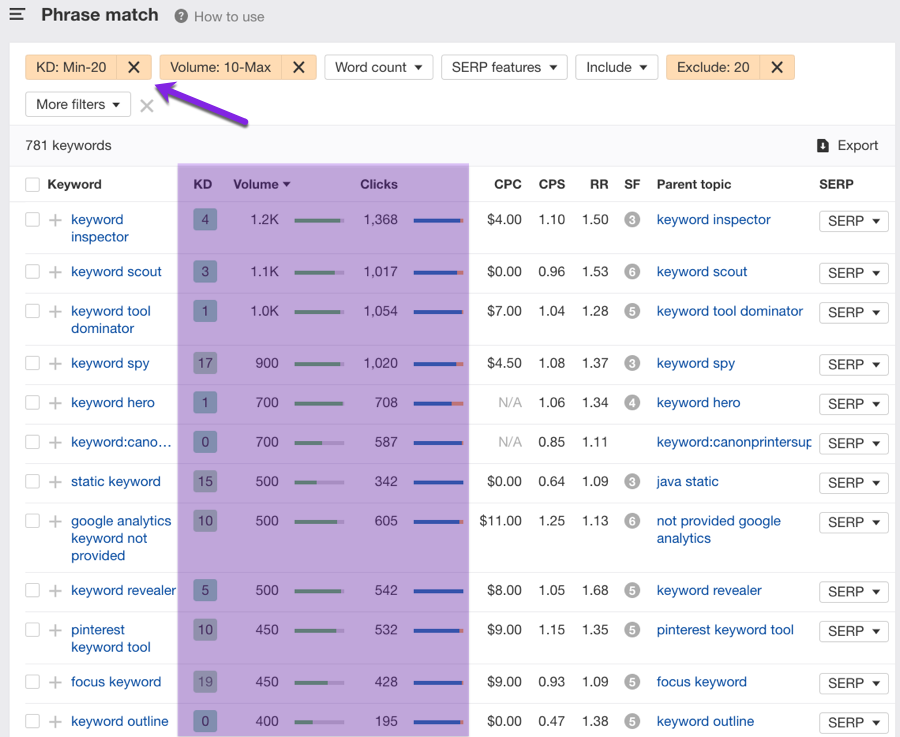The height and width of the screenshot is (737, 900).
Task: Add keyword hero with plus icon
Action: (x=55, y=404)
